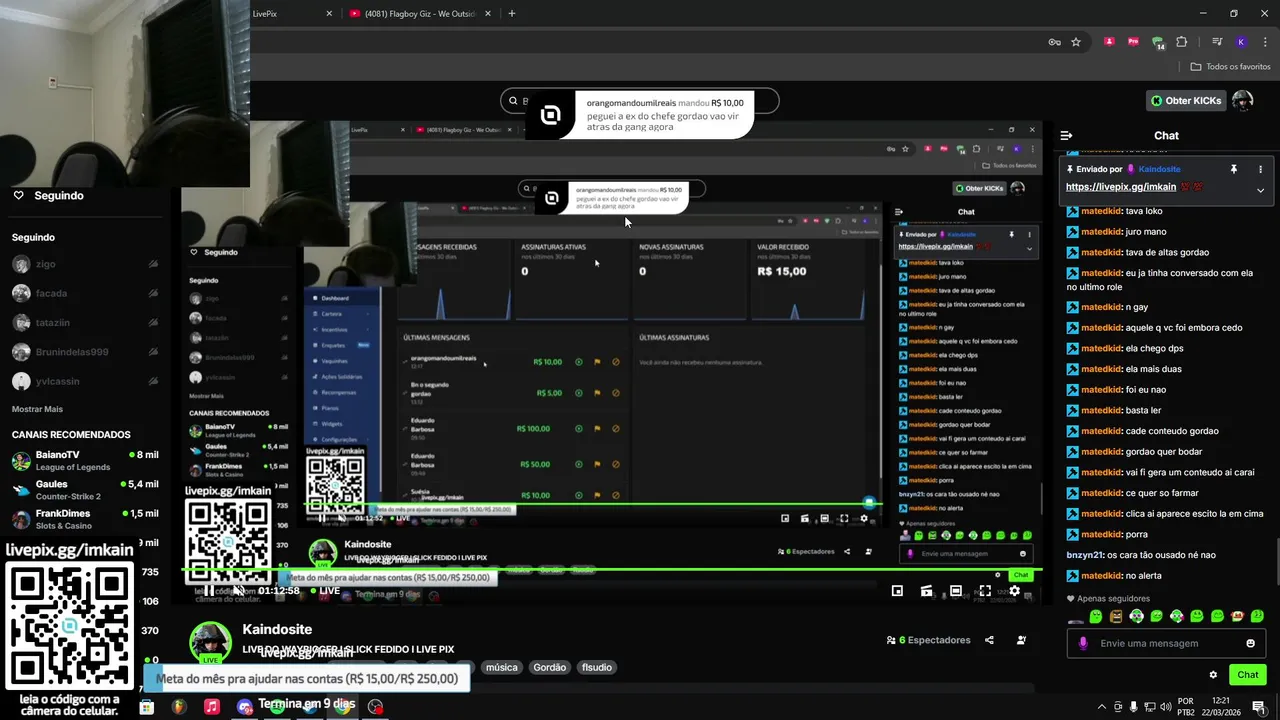Share the stream with the share icon
This screenshot has width=1280, height=720.
[x=989, y=640]
